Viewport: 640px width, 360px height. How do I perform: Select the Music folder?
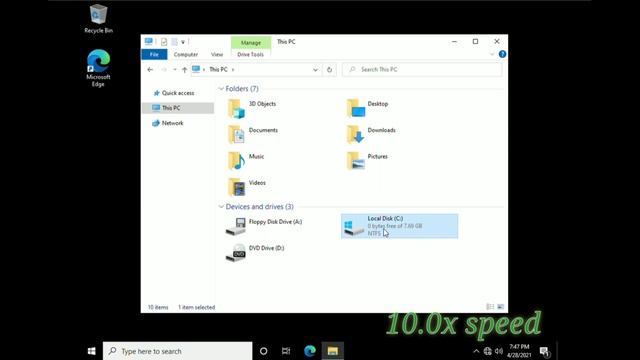point(246,161)
